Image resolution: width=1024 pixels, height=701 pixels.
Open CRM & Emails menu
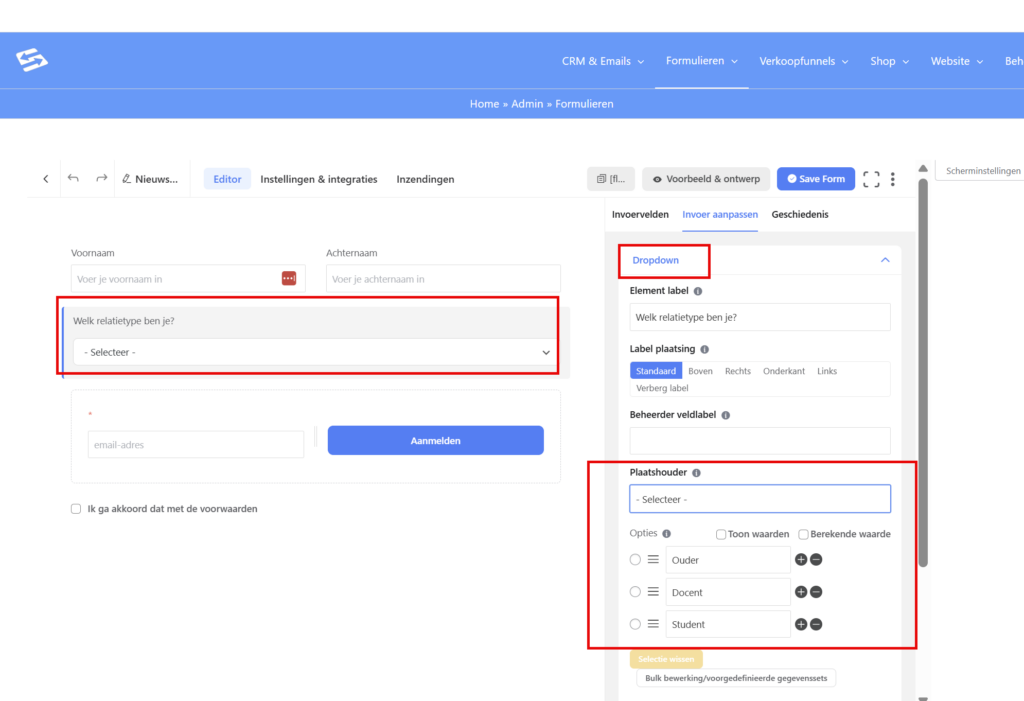(603, 61)
